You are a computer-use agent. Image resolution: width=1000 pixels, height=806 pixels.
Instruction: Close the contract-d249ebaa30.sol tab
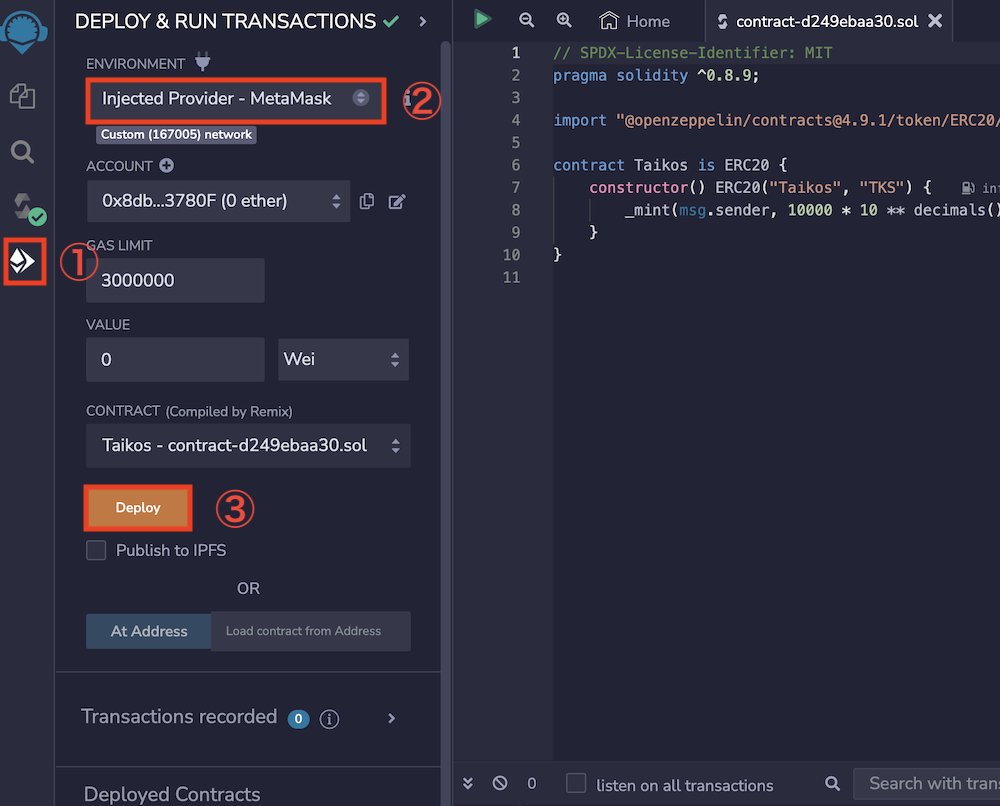coord(934,21)
